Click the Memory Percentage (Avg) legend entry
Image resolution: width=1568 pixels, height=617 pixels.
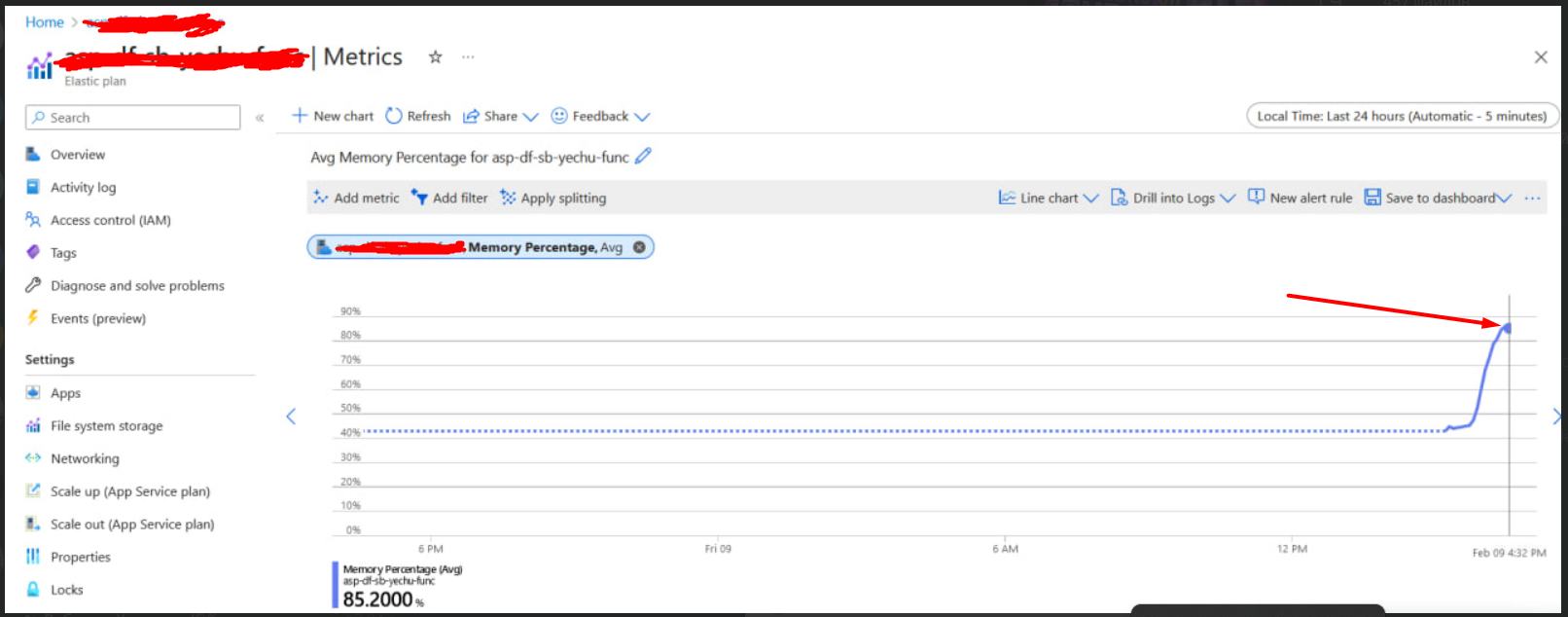coord(402,569)
